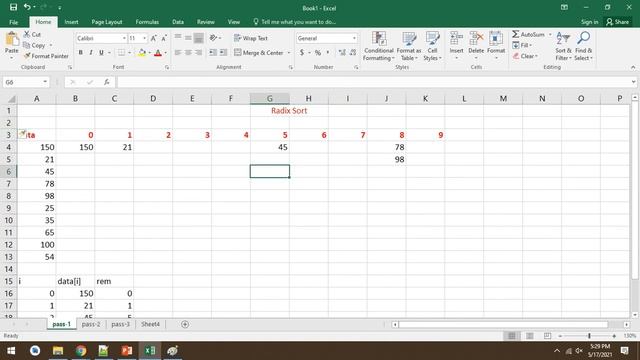Click the Windows Start button
Screen dimensions: 640x360
[11, 351]
